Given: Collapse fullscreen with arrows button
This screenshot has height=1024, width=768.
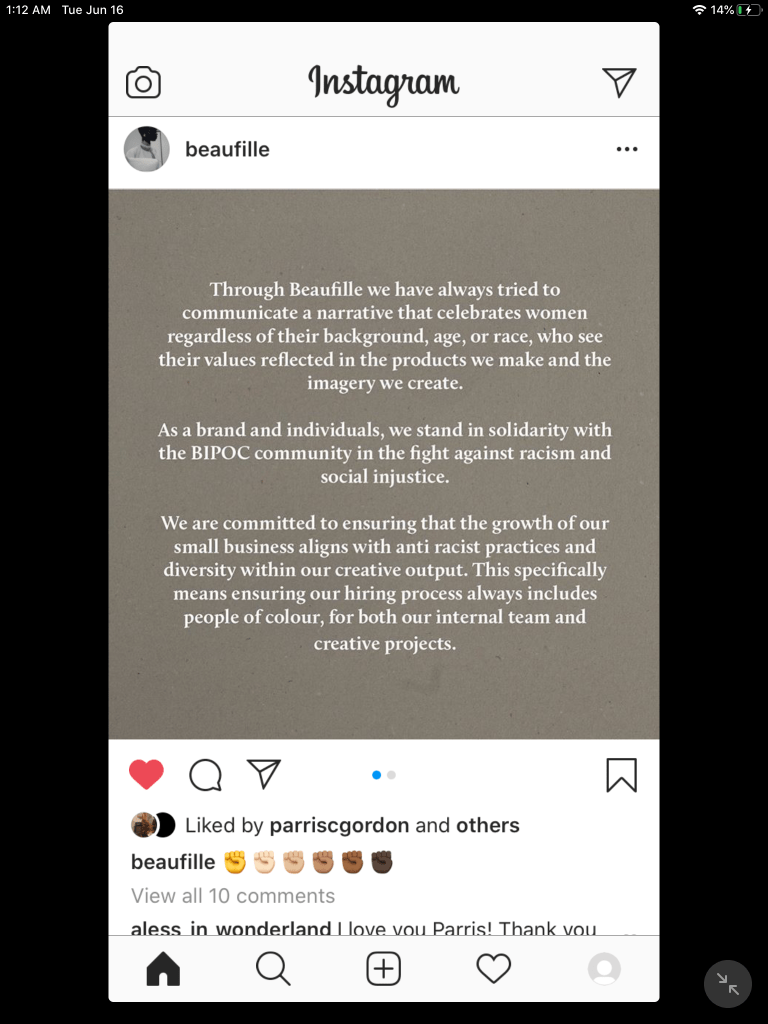Looking at the screenshot, I should (727, 984).
